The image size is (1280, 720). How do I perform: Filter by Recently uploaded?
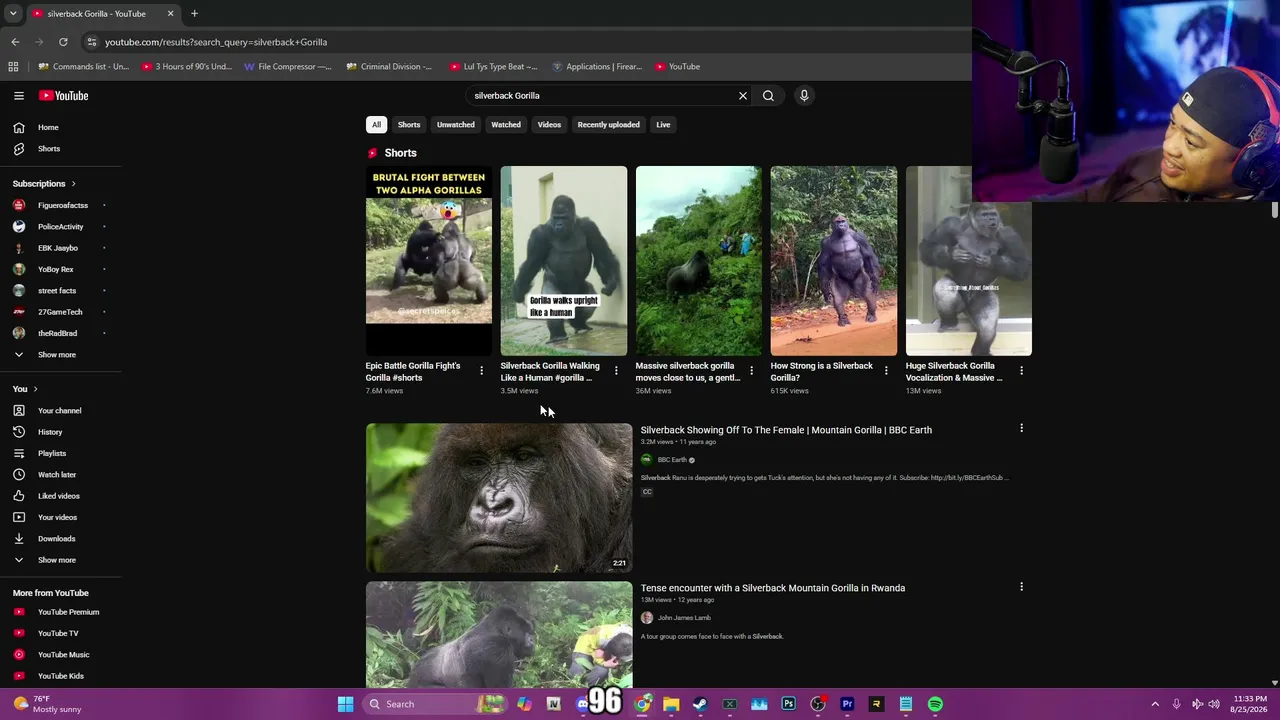(608, 125)
